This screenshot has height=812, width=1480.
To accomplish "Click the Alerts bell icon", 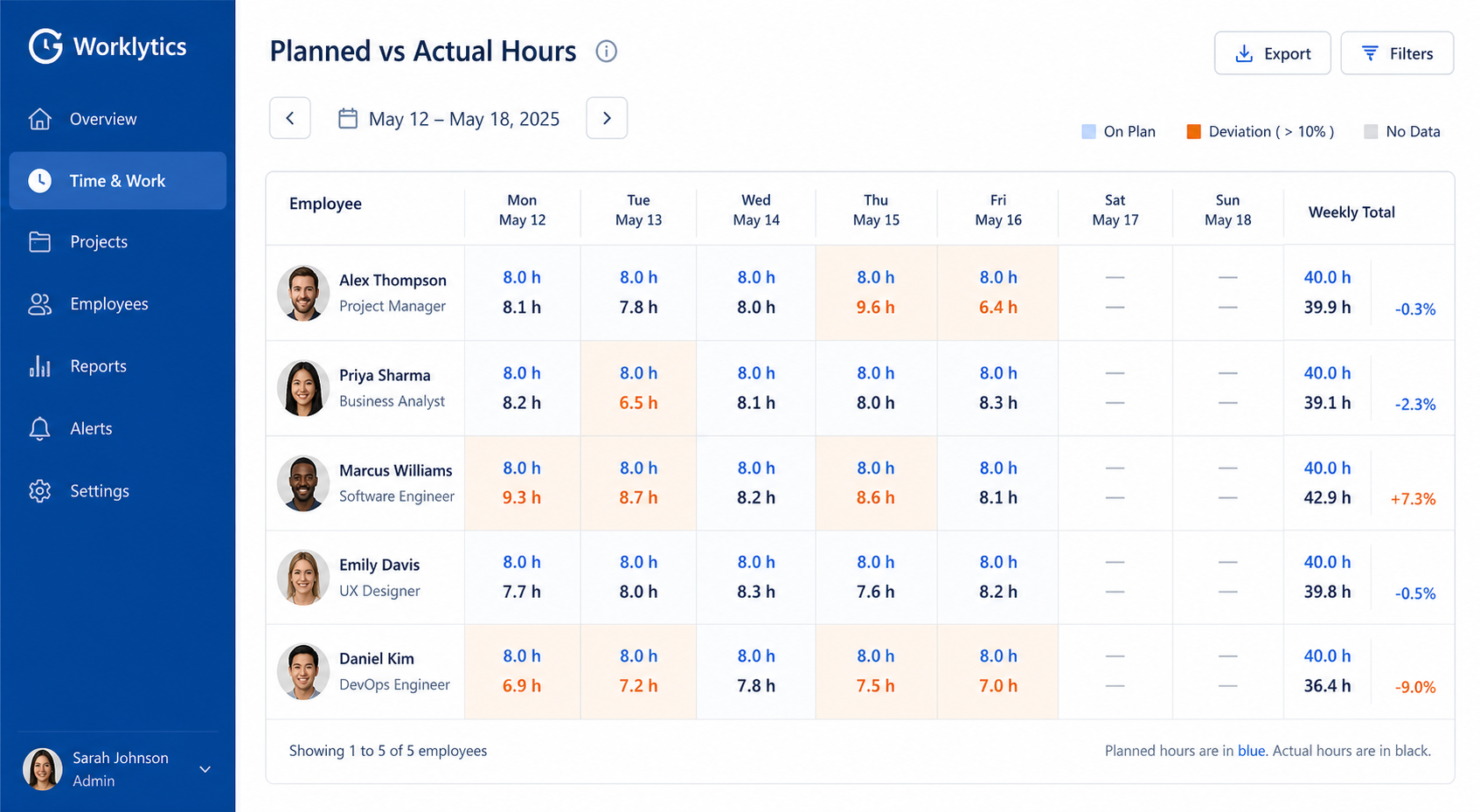I will click(x=40, y=428).
